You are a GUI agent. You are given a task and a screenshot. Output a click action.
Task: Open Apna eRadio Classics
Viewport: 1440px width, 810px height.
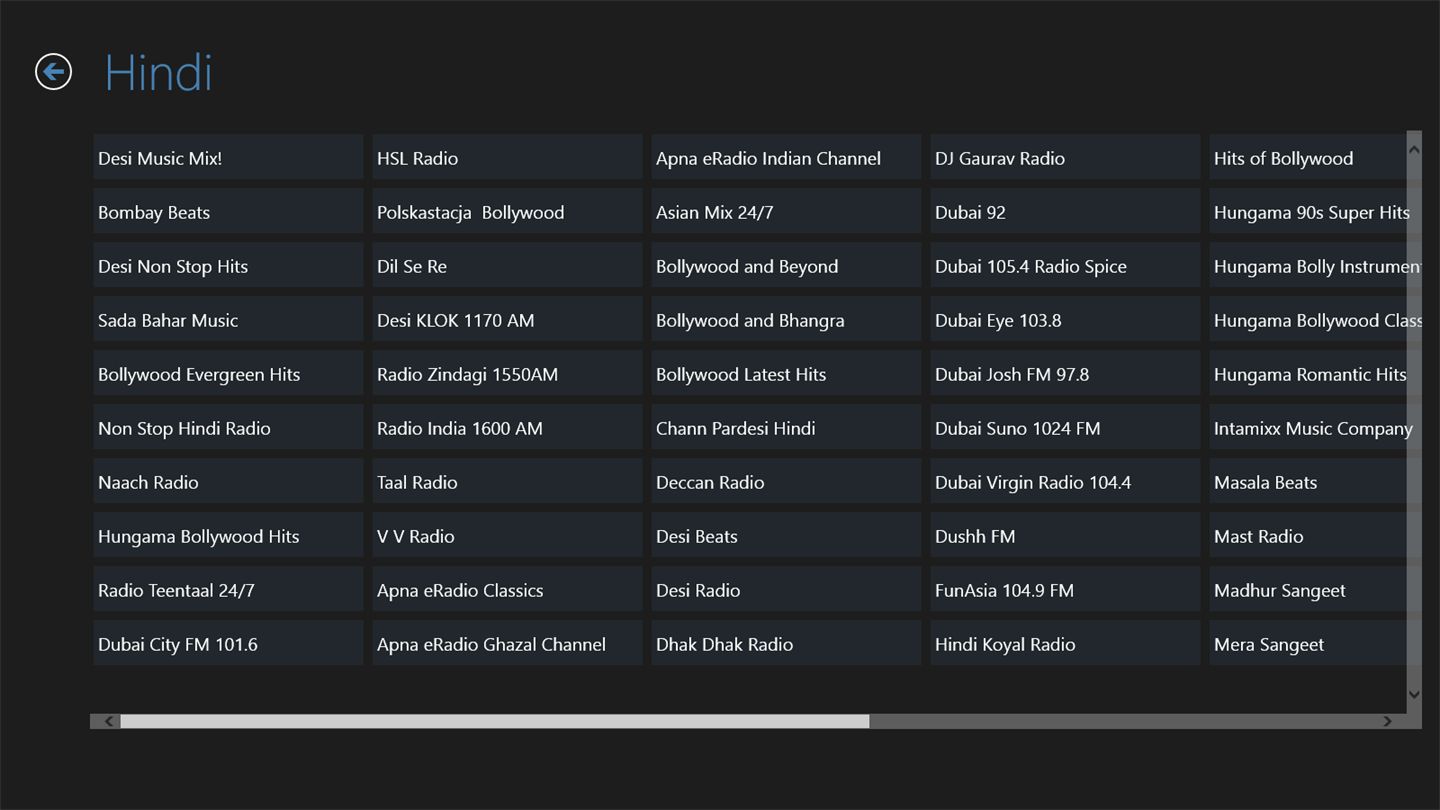(508, 590)
